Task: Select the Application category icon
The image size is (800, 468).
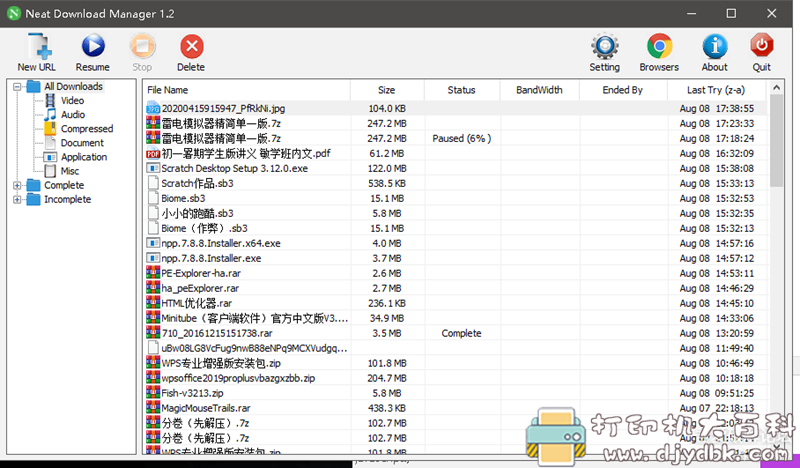Action: 50,157
